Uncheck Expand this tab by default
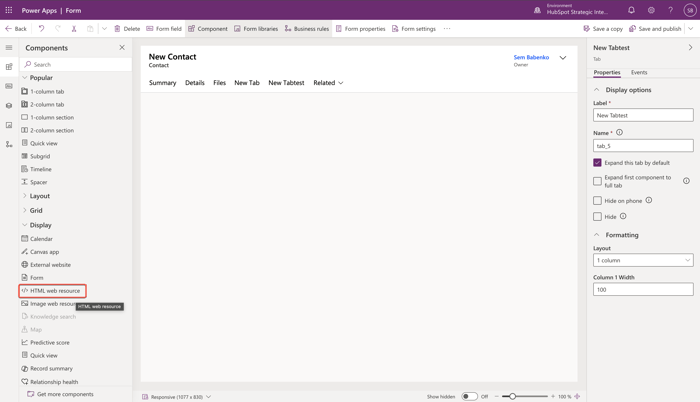This screenshot has height=402, width=700. [597, 163]
